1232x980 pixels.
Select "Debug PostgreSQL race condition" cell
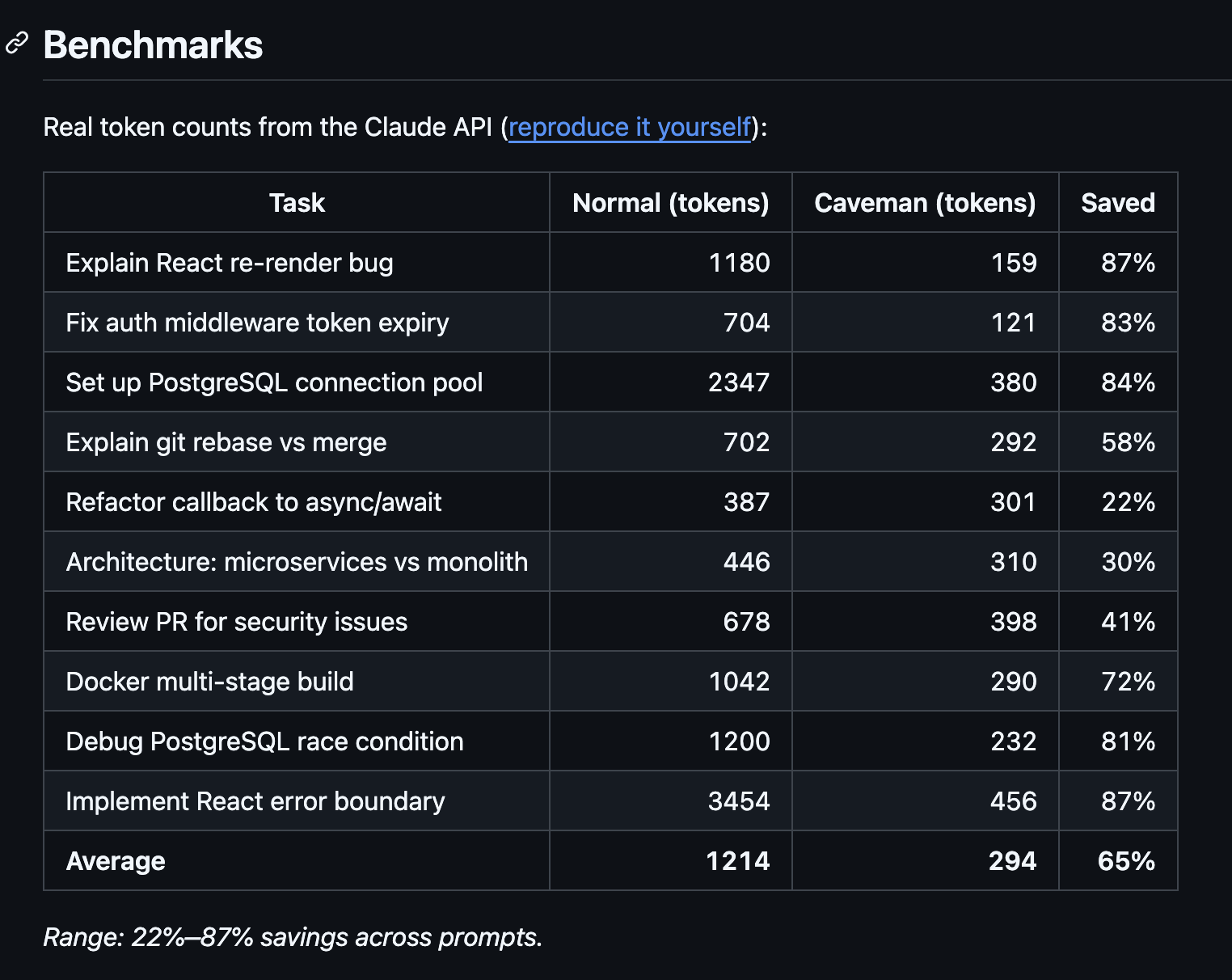coord(265,741)
